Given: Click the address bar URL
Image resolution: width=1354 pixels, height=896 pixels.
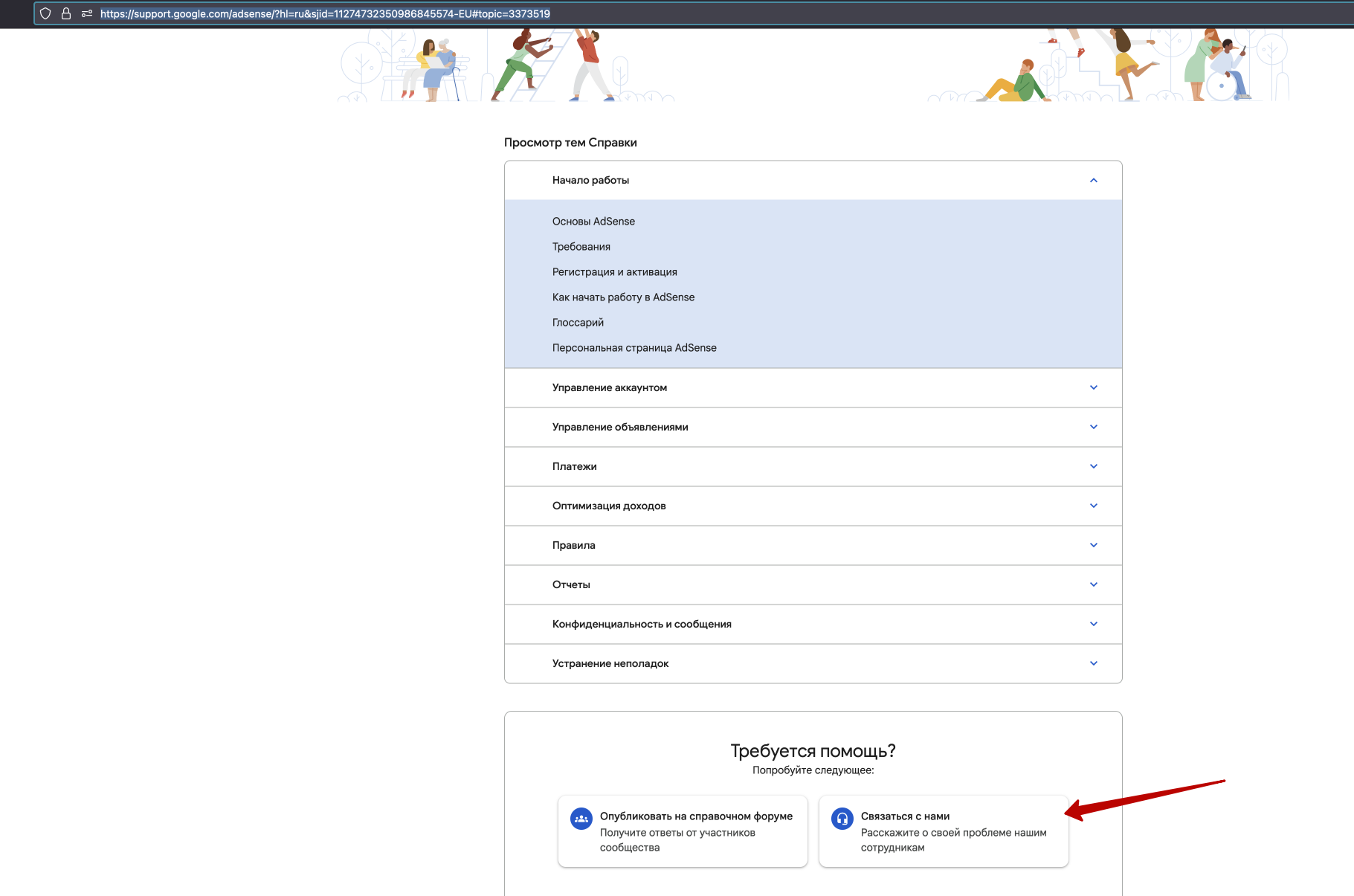Looking at the screenshot, I should click(325, 13).
